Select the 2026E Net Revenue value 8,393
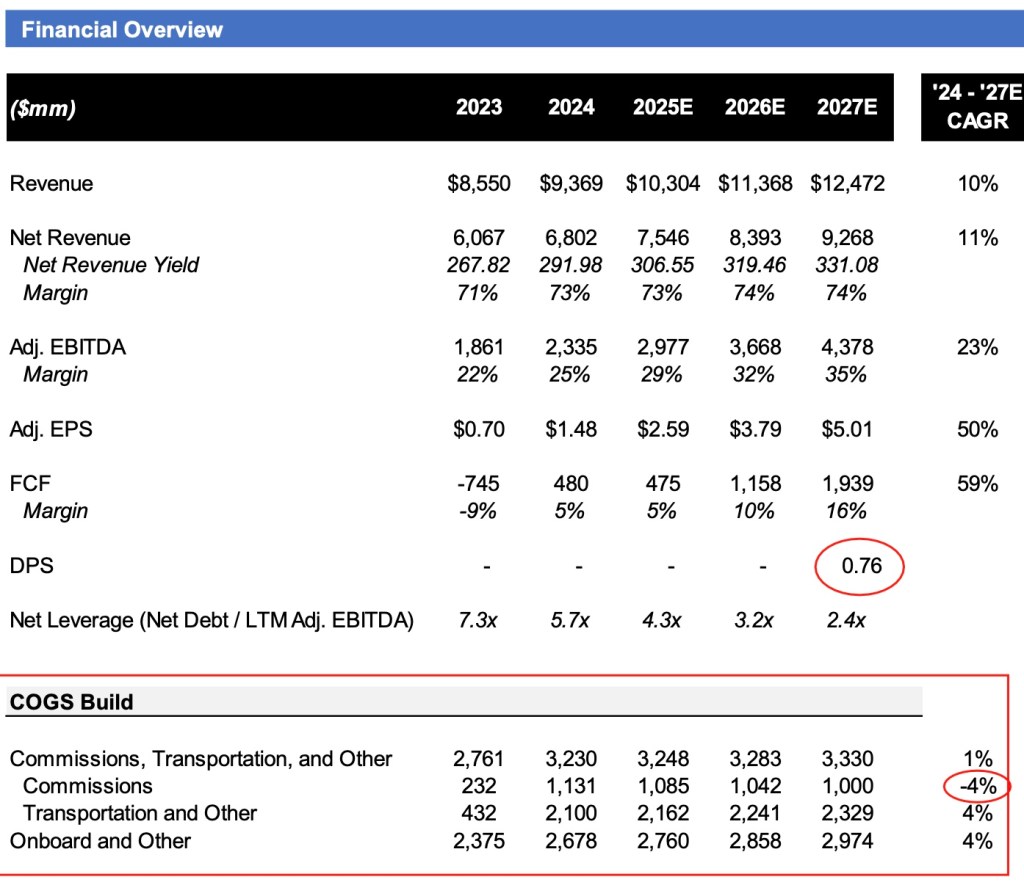Screen dimensions: 1024x885 [754, 238]
